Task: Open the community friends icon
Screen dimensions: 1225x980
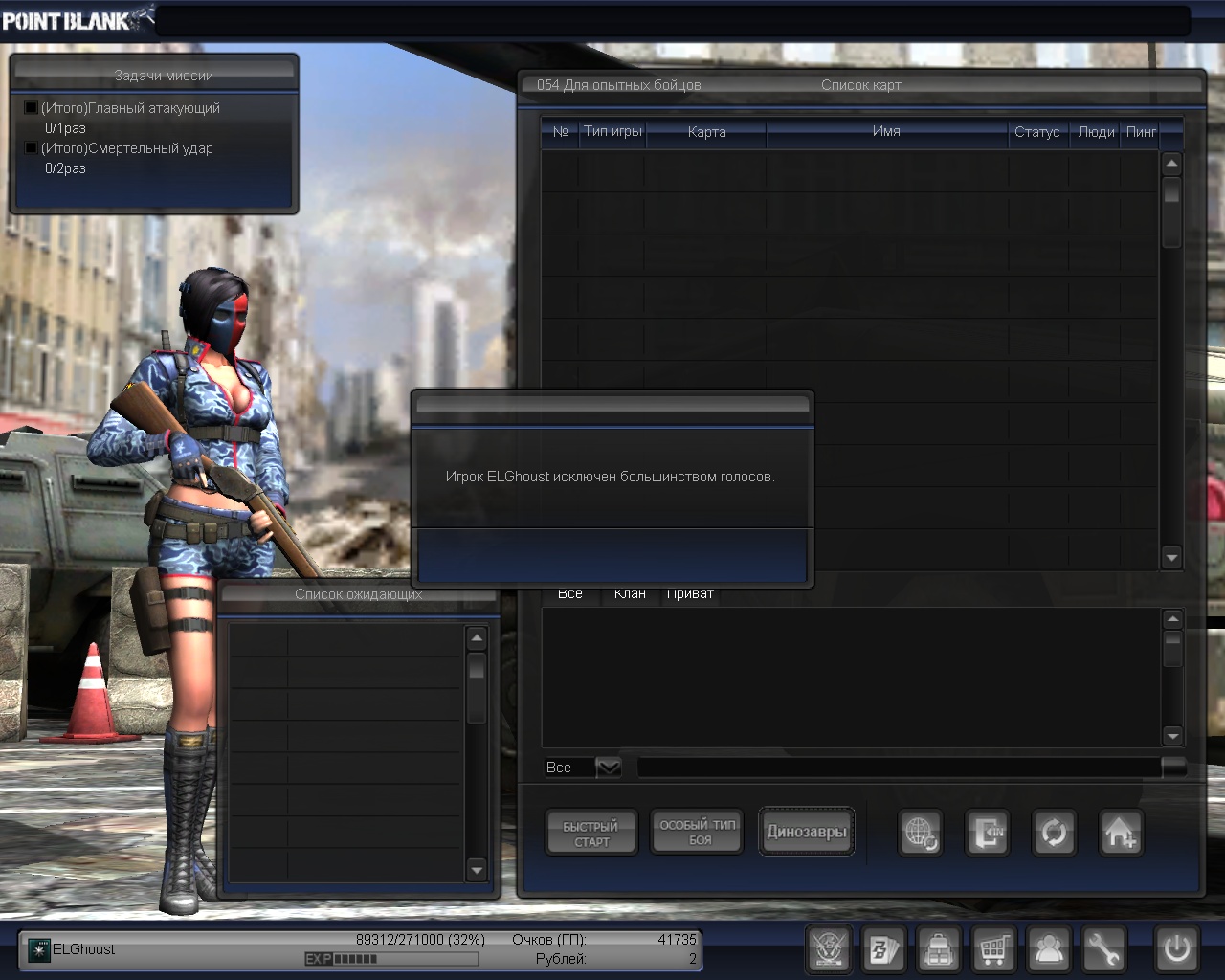Action: 1049,949
